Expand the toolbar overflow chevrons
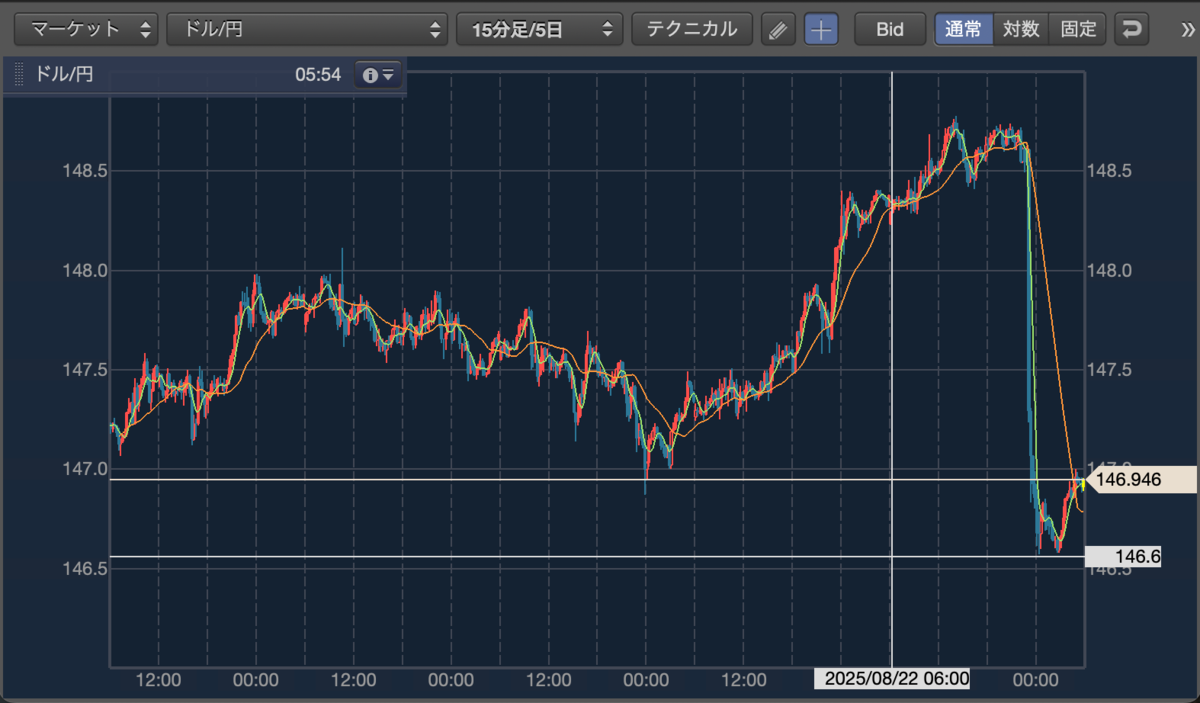 click(x=1186, y=30)
